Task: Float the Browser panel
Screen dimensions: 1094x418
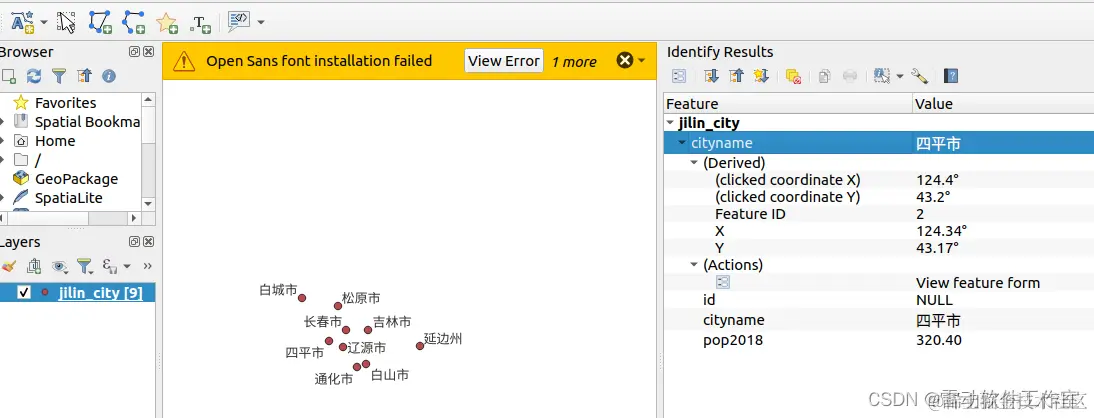Action: pos(134,52)
